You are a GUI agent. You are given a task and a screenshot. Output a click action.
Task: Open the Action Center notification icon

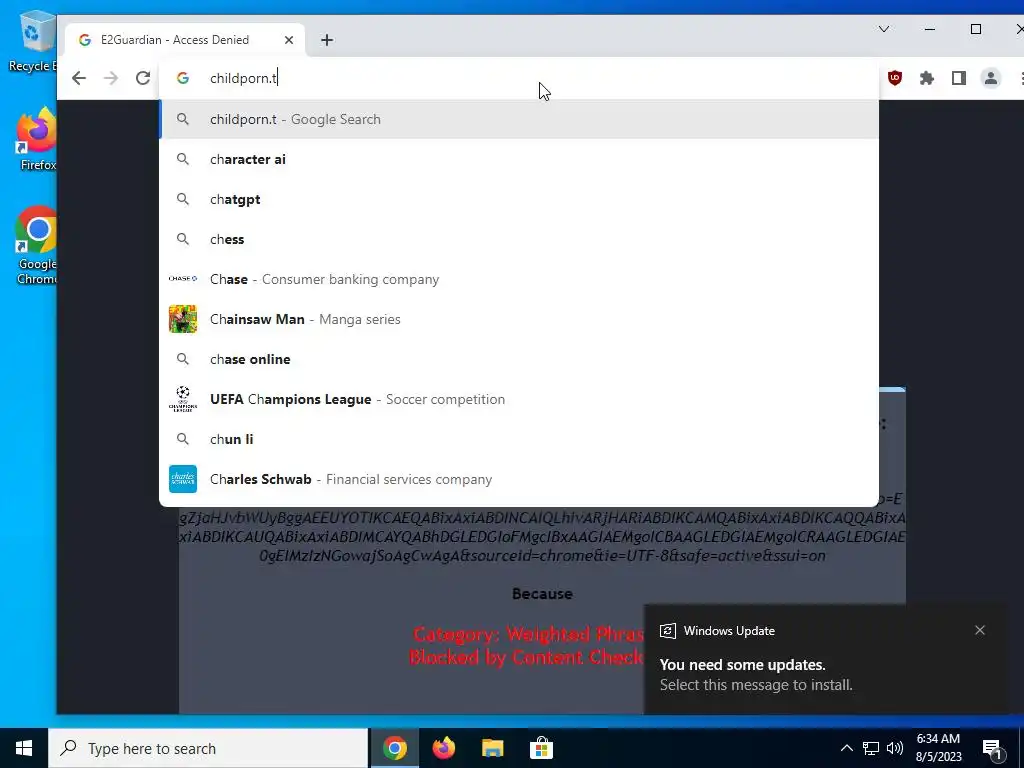click(x=992, y=748)
